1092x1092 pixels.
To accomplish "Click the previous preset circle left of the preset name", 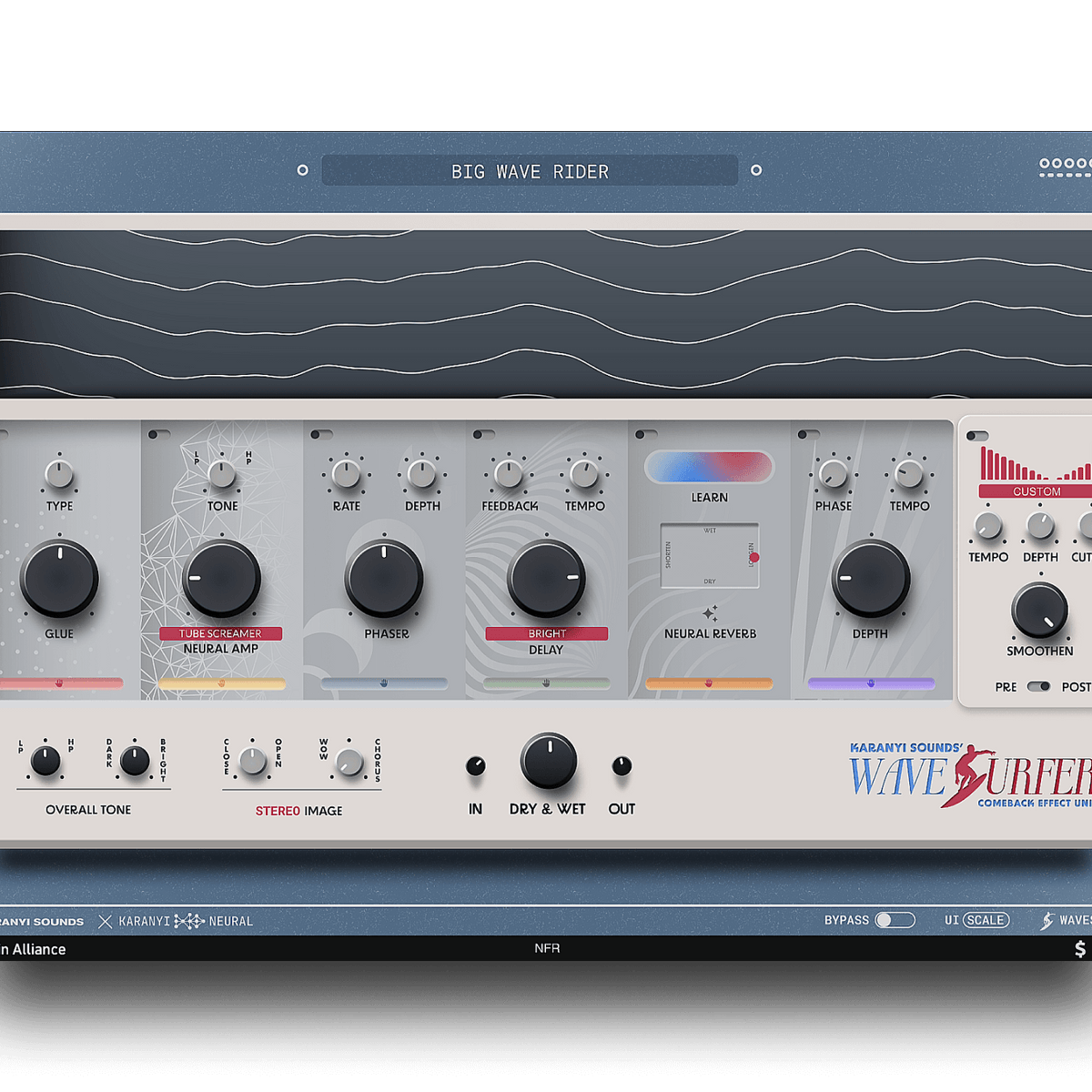I will click(x=303, y=170).
